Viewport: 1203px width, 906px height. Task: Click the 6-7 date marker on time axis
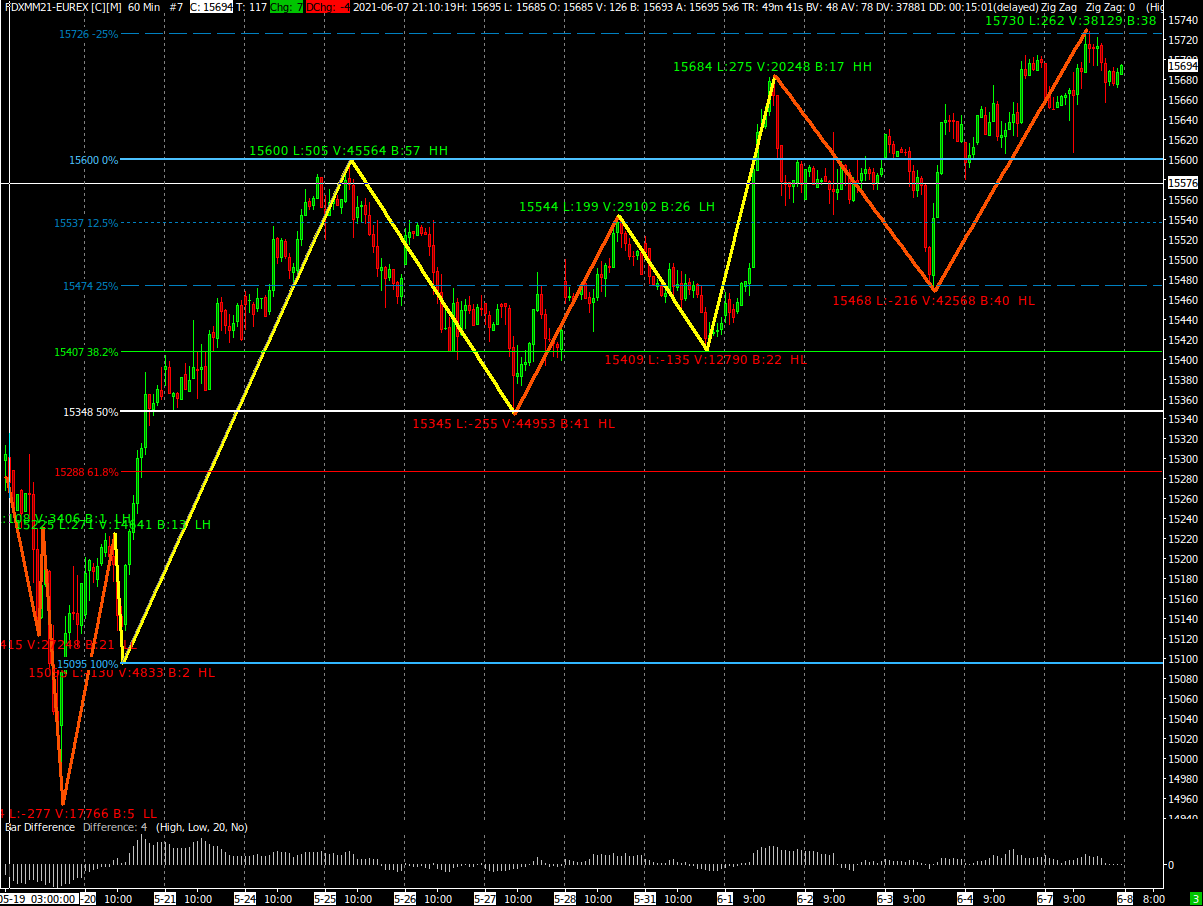pos(1045,899)
